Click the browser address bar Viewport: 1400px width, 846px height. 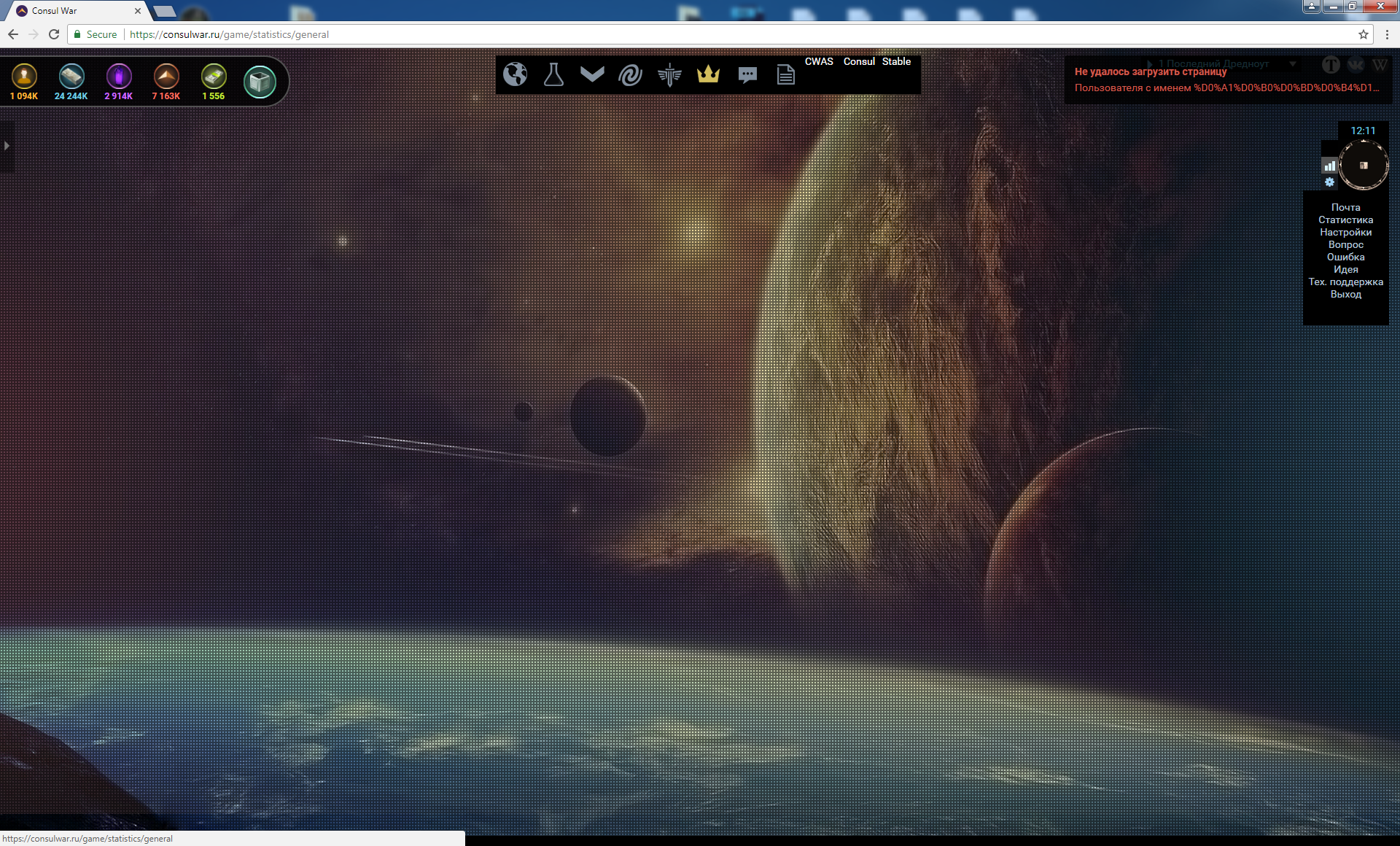click(656, 34)
